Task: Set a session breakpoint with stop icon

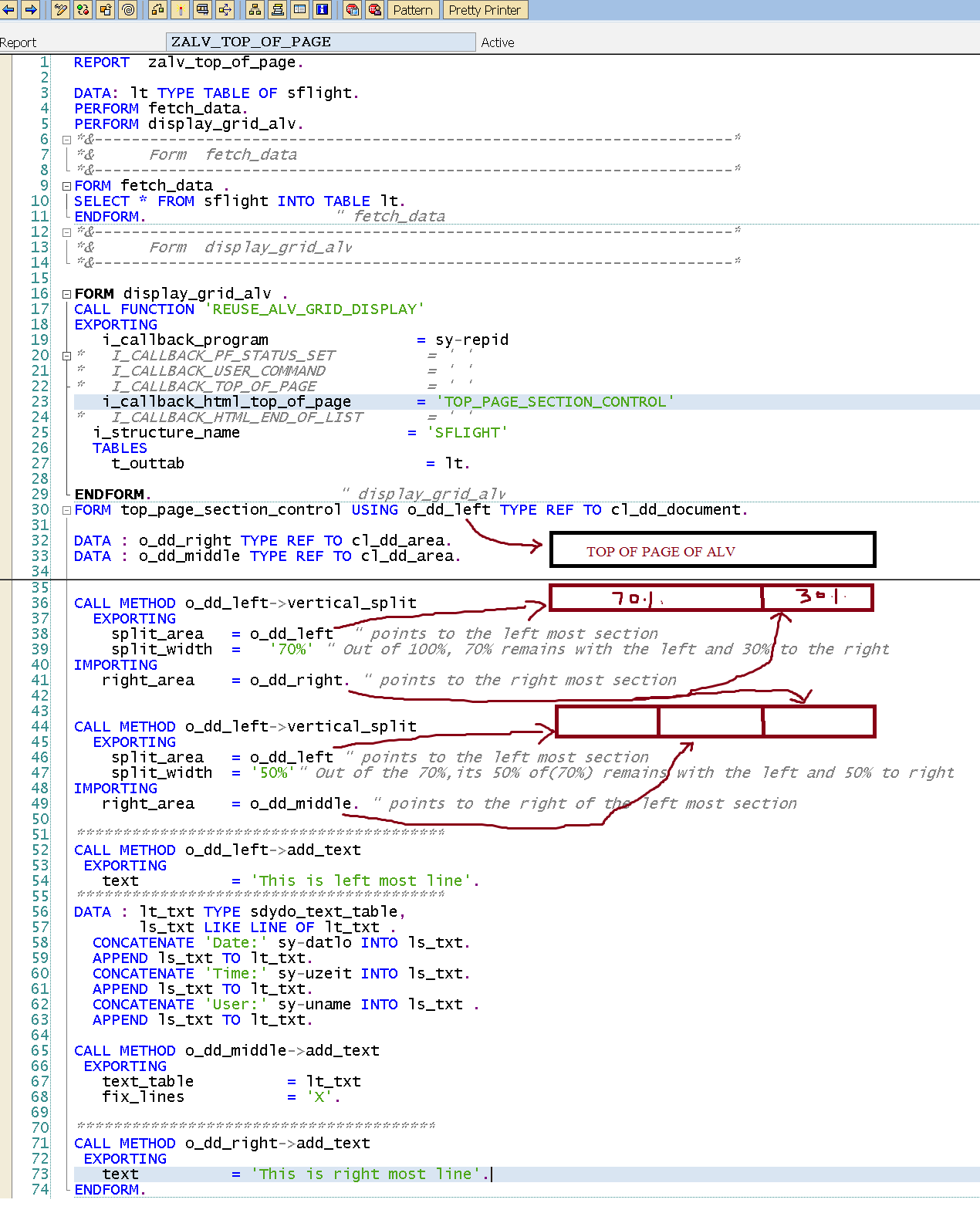Action: click(x=352, y=9)
